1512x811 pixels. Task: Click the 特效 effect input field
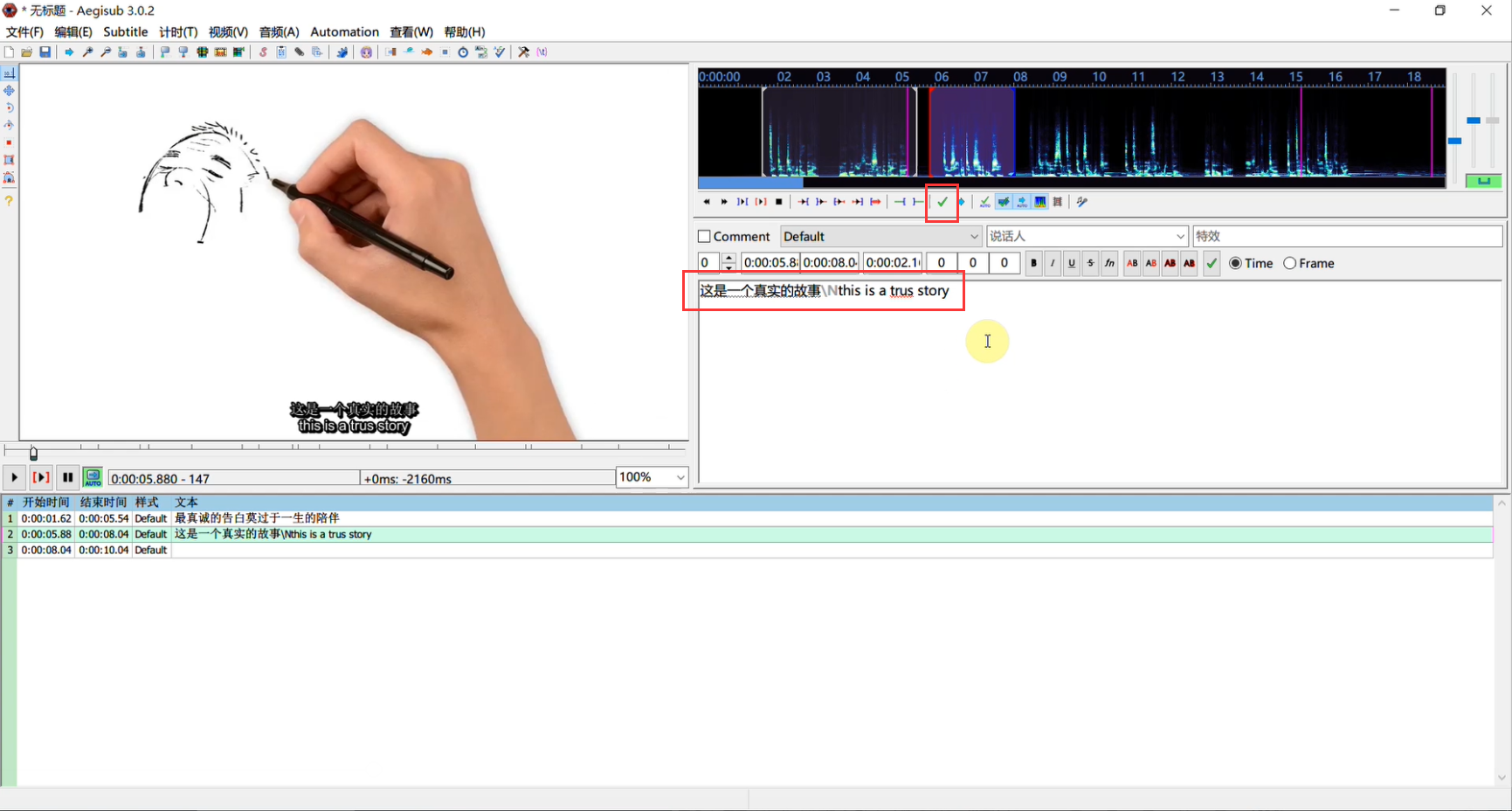[1347, 237]
